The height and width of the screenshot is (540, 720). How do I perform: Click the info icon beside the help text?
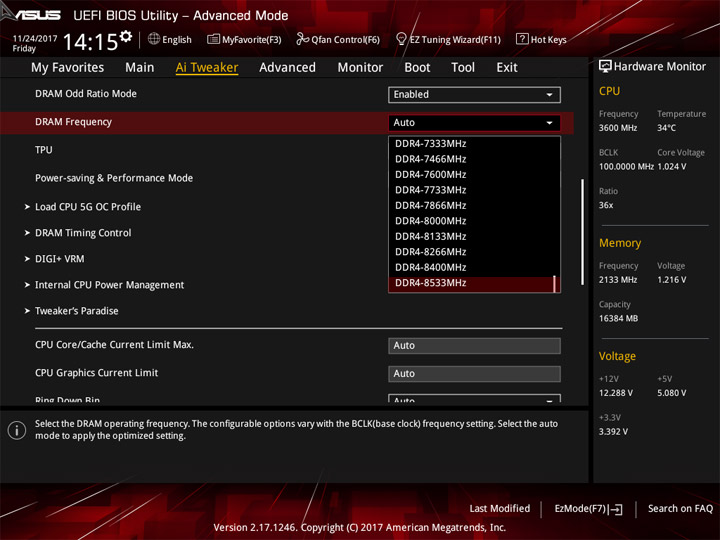(17, 430)
